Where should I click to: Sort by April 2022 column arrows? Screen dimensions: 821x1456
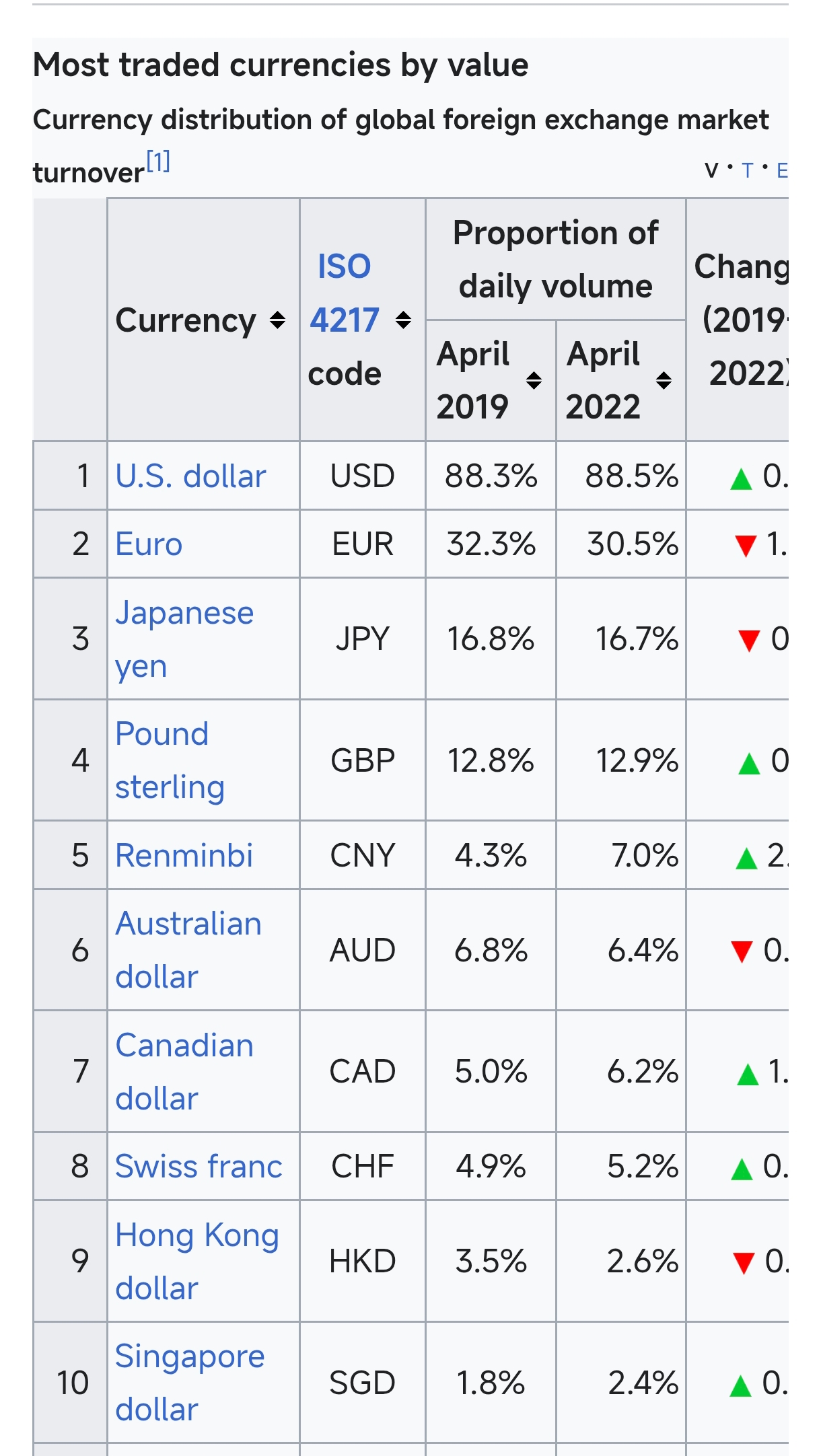coord(664,381)
